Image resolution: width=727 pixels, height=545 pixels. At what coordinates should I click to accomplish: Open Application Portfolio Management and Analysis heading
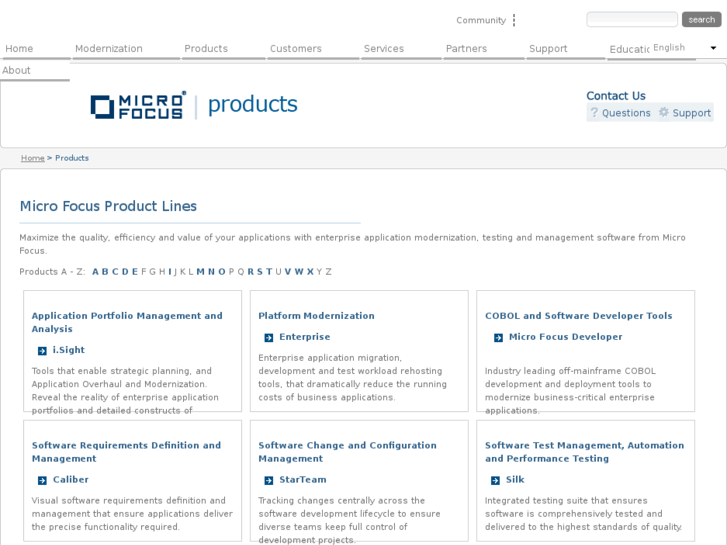pyautogui.click(x=127, y=322)
